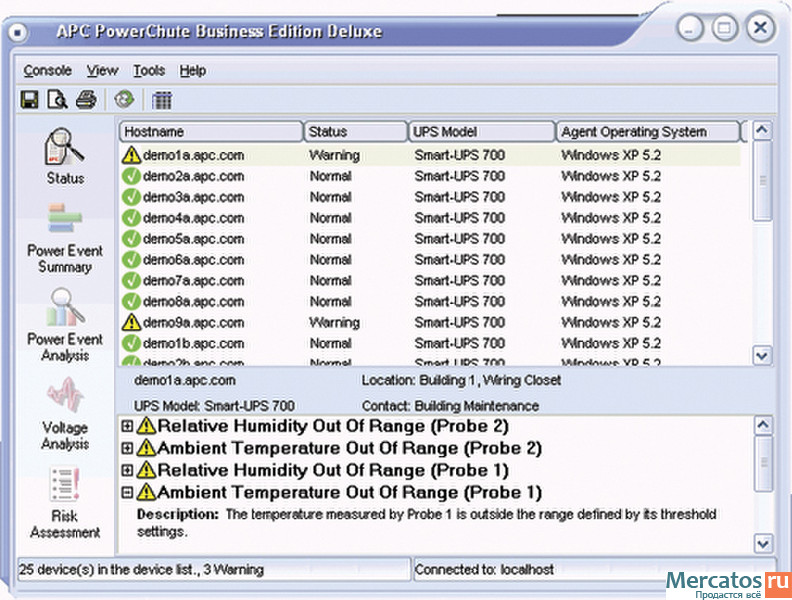Sort by the Hostname column header
The height and width of the screenshot is (600, 792).
(x=211, y=132)
